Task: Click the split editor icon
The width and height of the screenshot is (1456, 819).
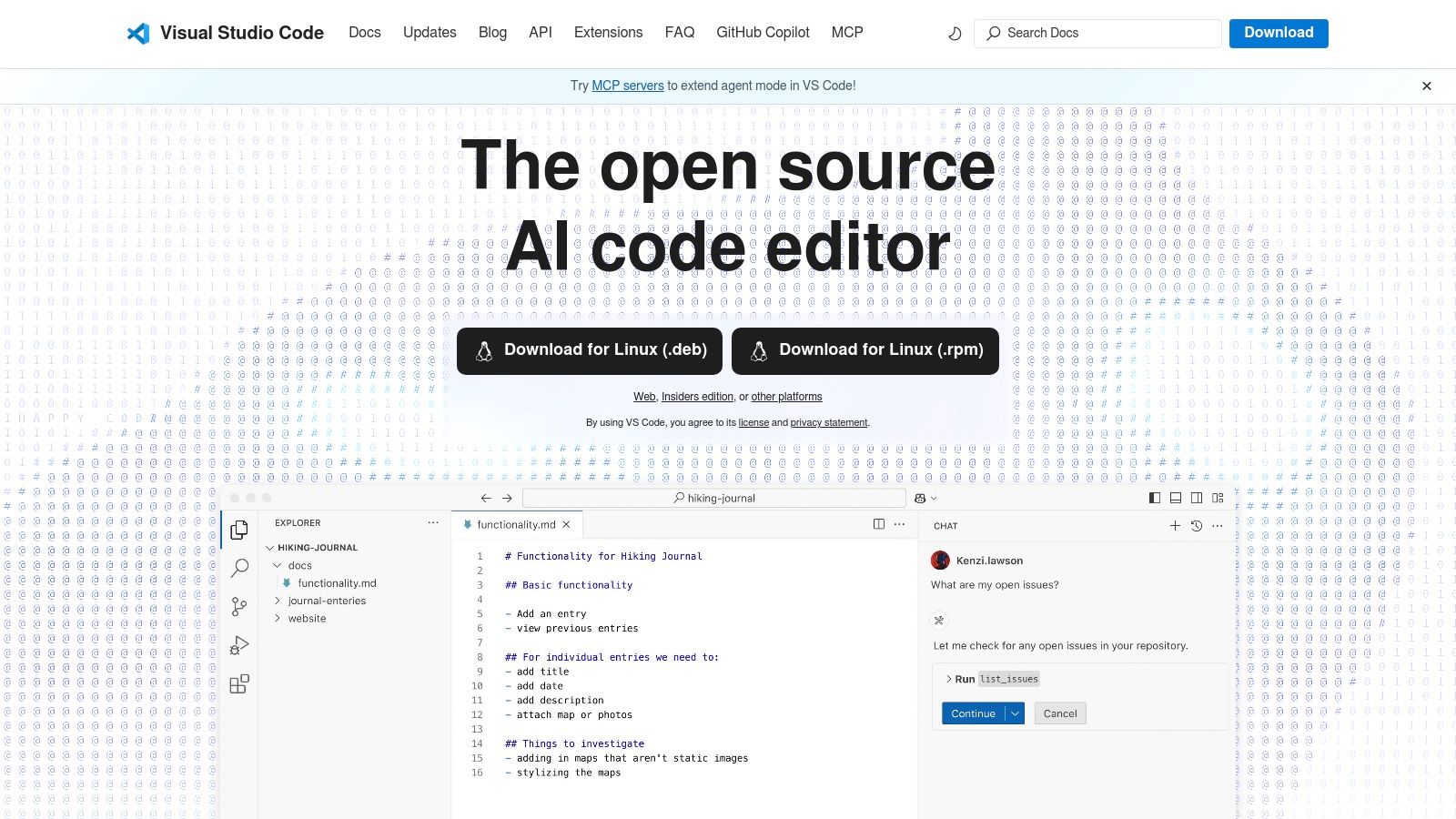Action: tap(878, 524)
